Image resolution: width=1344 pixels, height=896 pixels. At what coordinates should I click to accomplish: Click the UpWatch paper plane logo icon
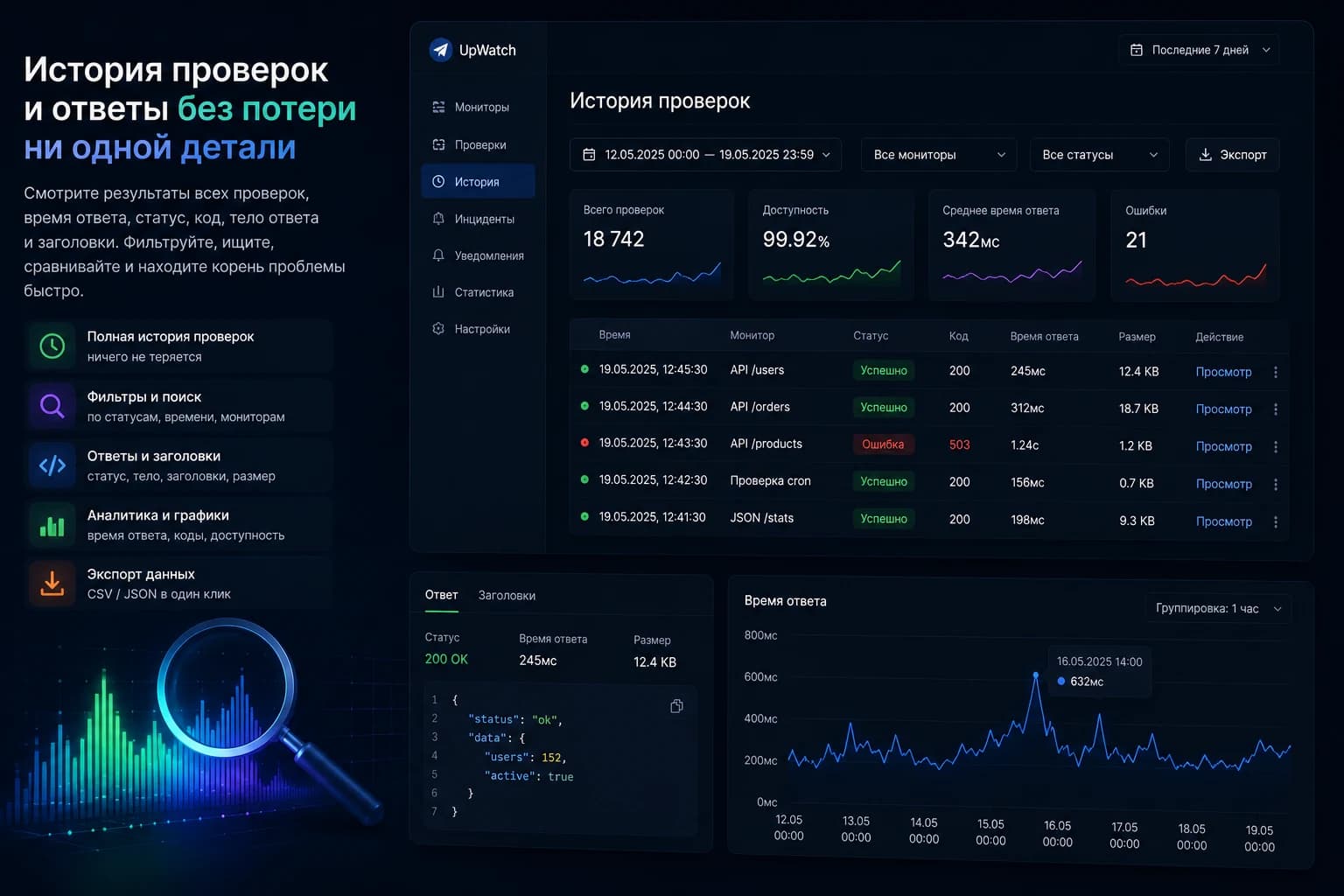click(x=440, y=50)
